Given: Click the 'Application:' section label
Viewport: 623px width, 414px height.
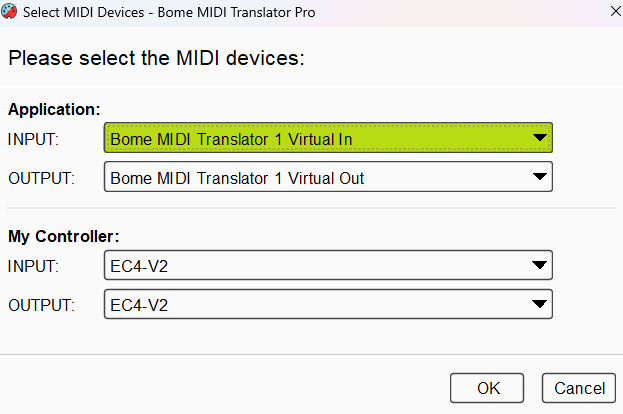Looking at the screenshot, I should [54, 109].
